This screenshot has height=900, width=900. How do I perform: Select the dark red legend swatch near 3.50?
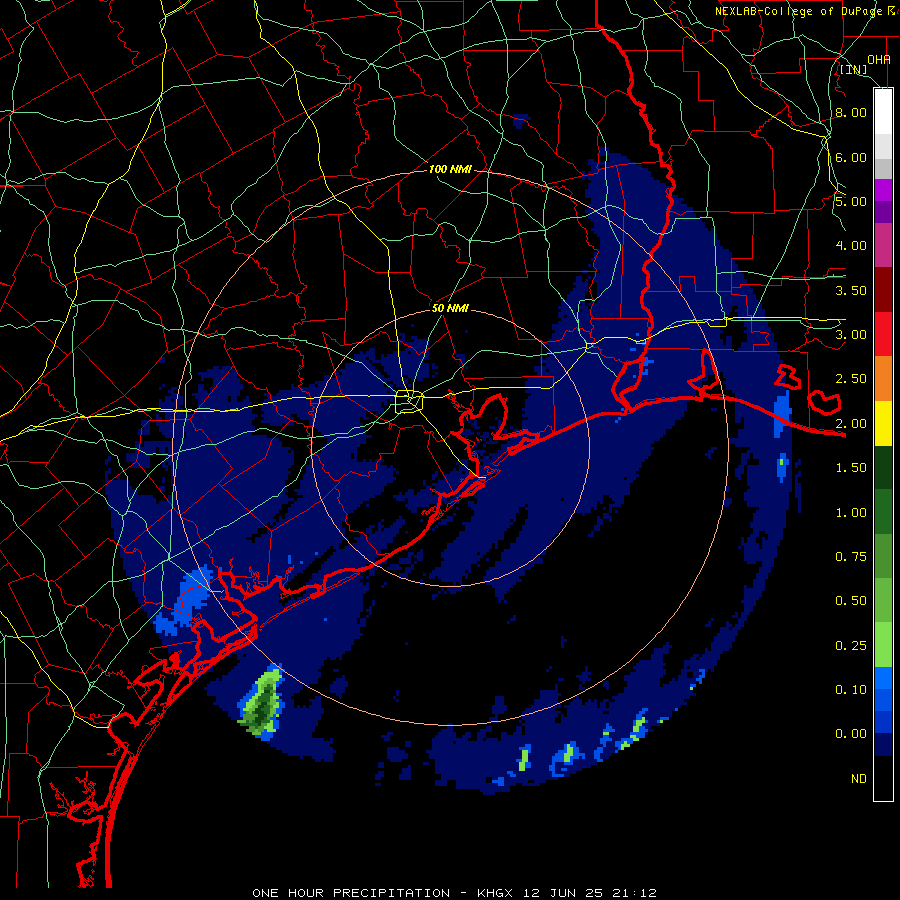[883, 290]
